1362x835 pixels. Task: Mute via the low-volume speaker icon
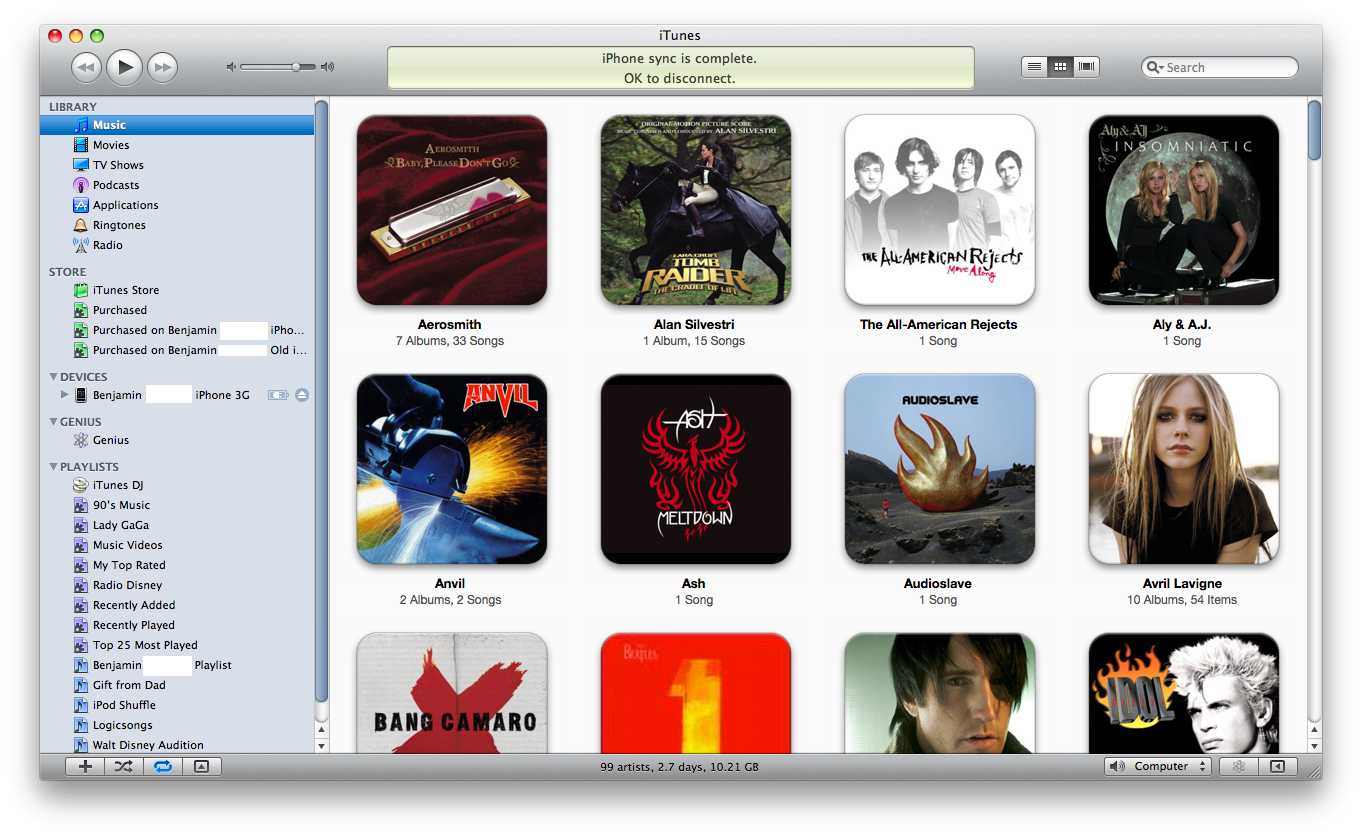pyautogui.click(x=231, y=67)
